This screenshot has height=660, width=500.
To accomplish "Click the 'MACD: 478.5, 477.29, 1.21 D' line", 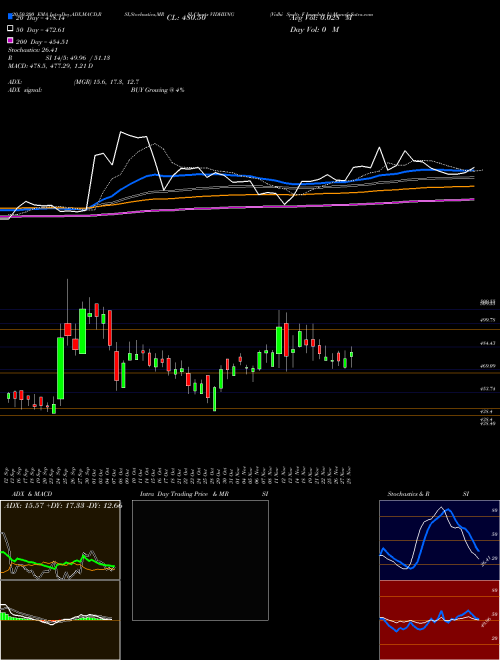I will pyautogui.click(x=51, y=66).
